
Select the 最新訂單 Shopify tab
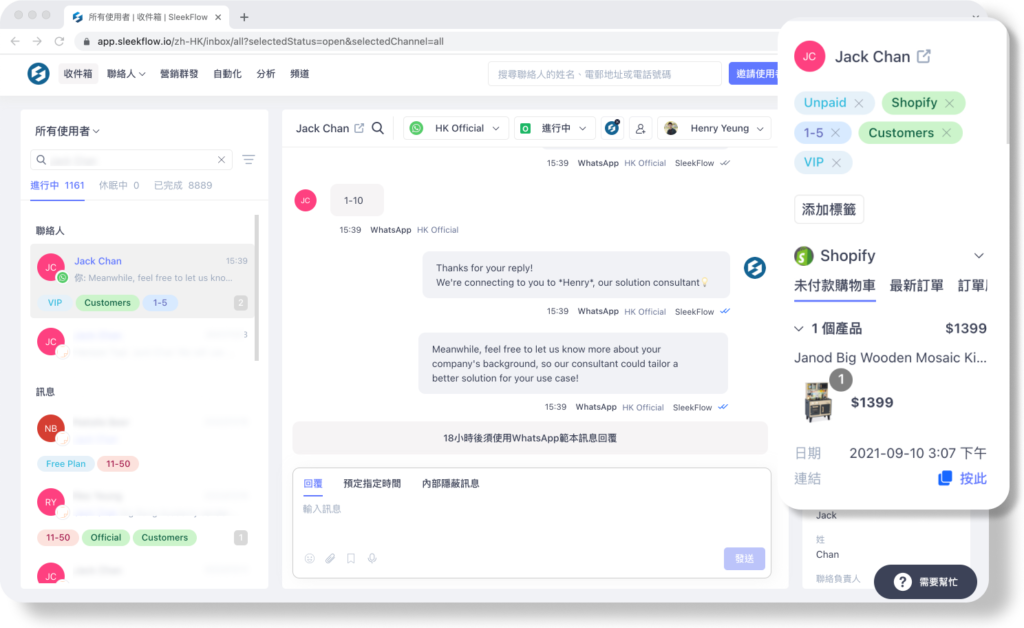916,286
